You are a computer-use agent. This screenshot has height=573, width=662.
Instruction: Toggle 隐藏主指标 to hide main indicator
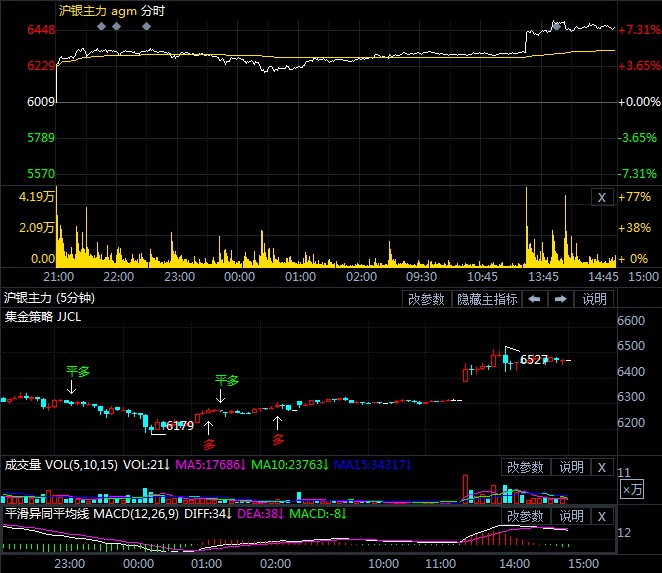tap(487, 299)
